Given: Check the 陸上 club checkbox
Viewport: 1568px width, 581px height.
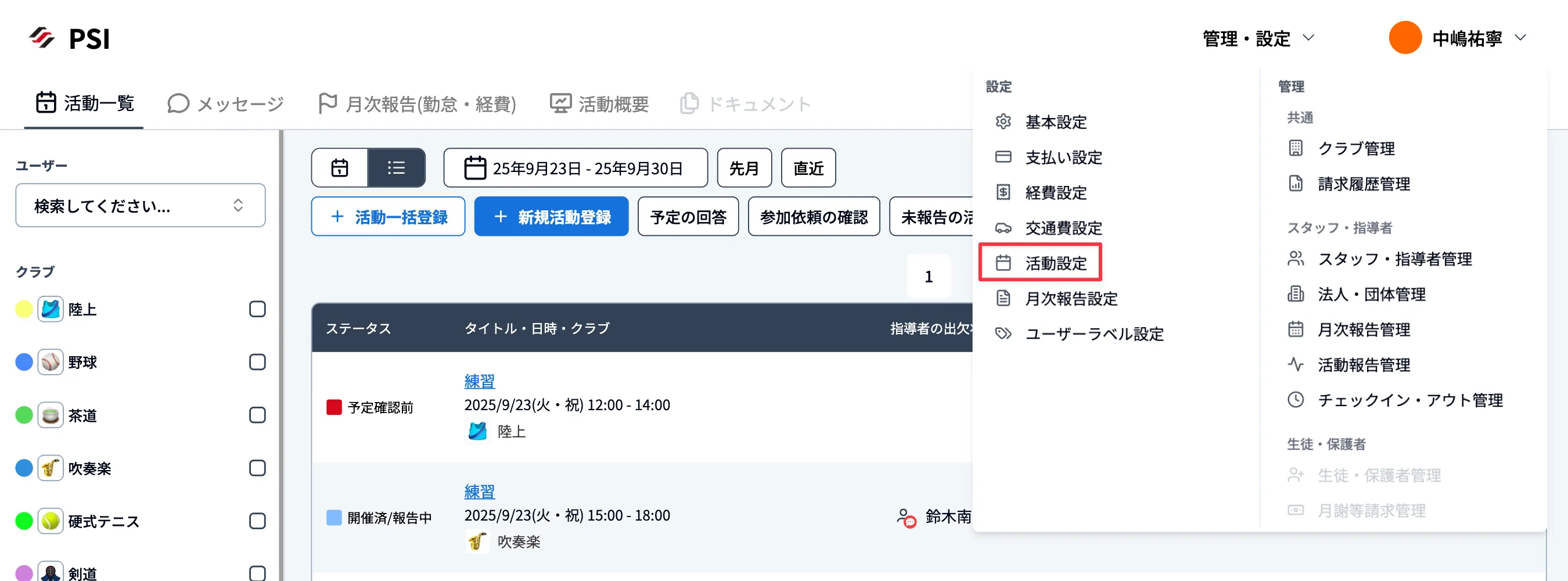Looking at the screenshot, I should coord(257,309).
